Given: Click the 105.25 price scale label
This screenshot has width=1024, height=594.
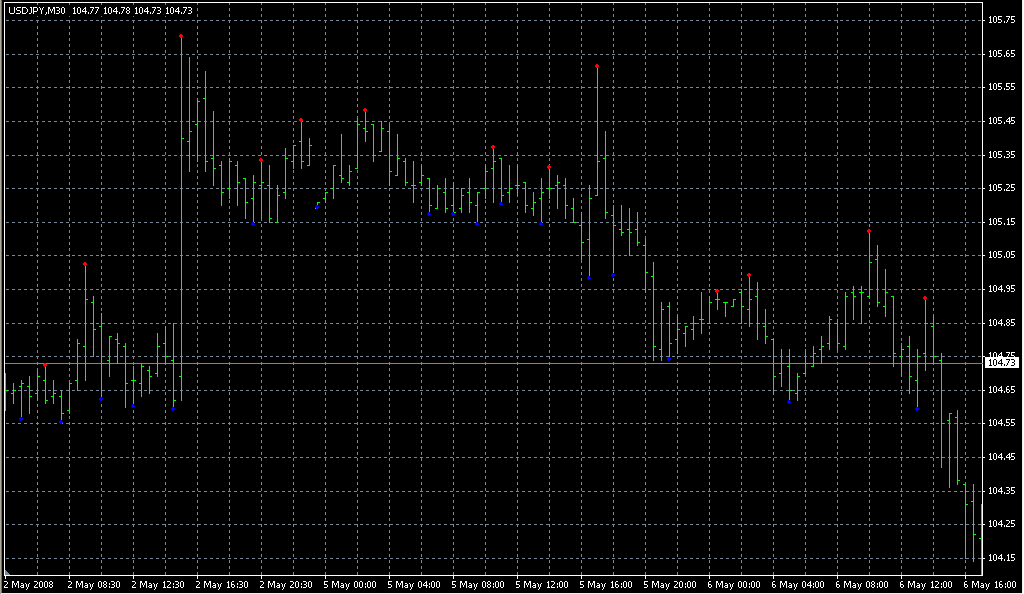Looking at the screenshot, I should 1001,188.
